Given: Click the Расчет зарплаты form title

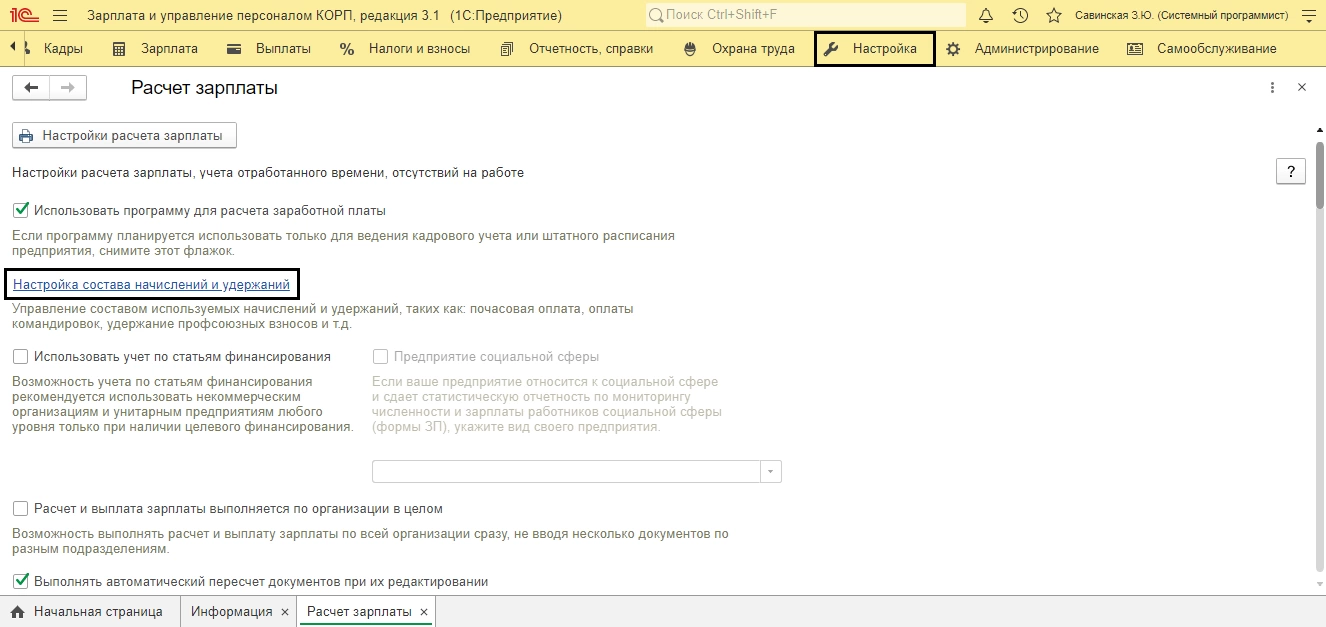Looking at the screenshot, I should 204,88.
